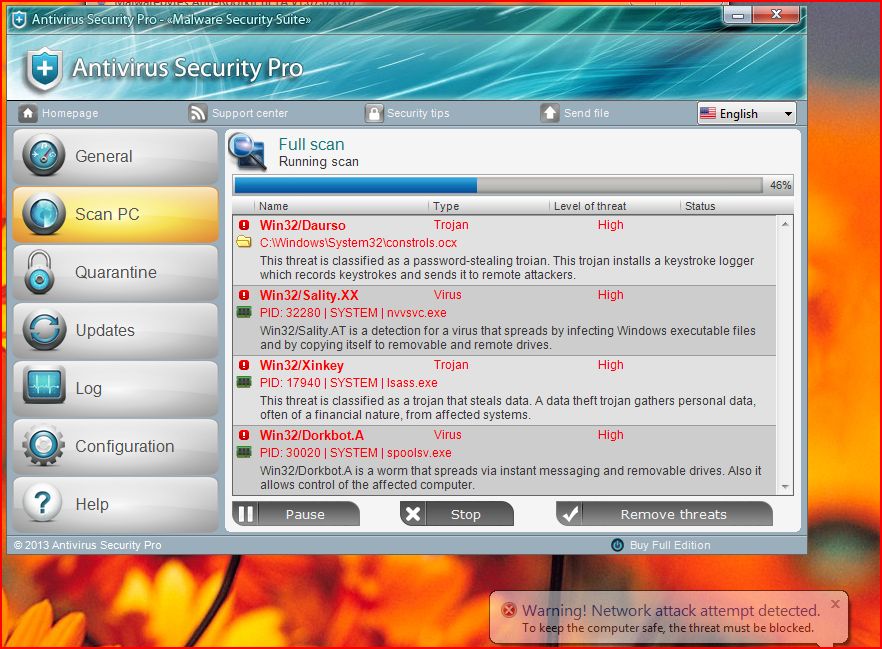Click the Updates refresh arrows icon
This screenshot has width=882, height=649.
(x=44, y=330)
